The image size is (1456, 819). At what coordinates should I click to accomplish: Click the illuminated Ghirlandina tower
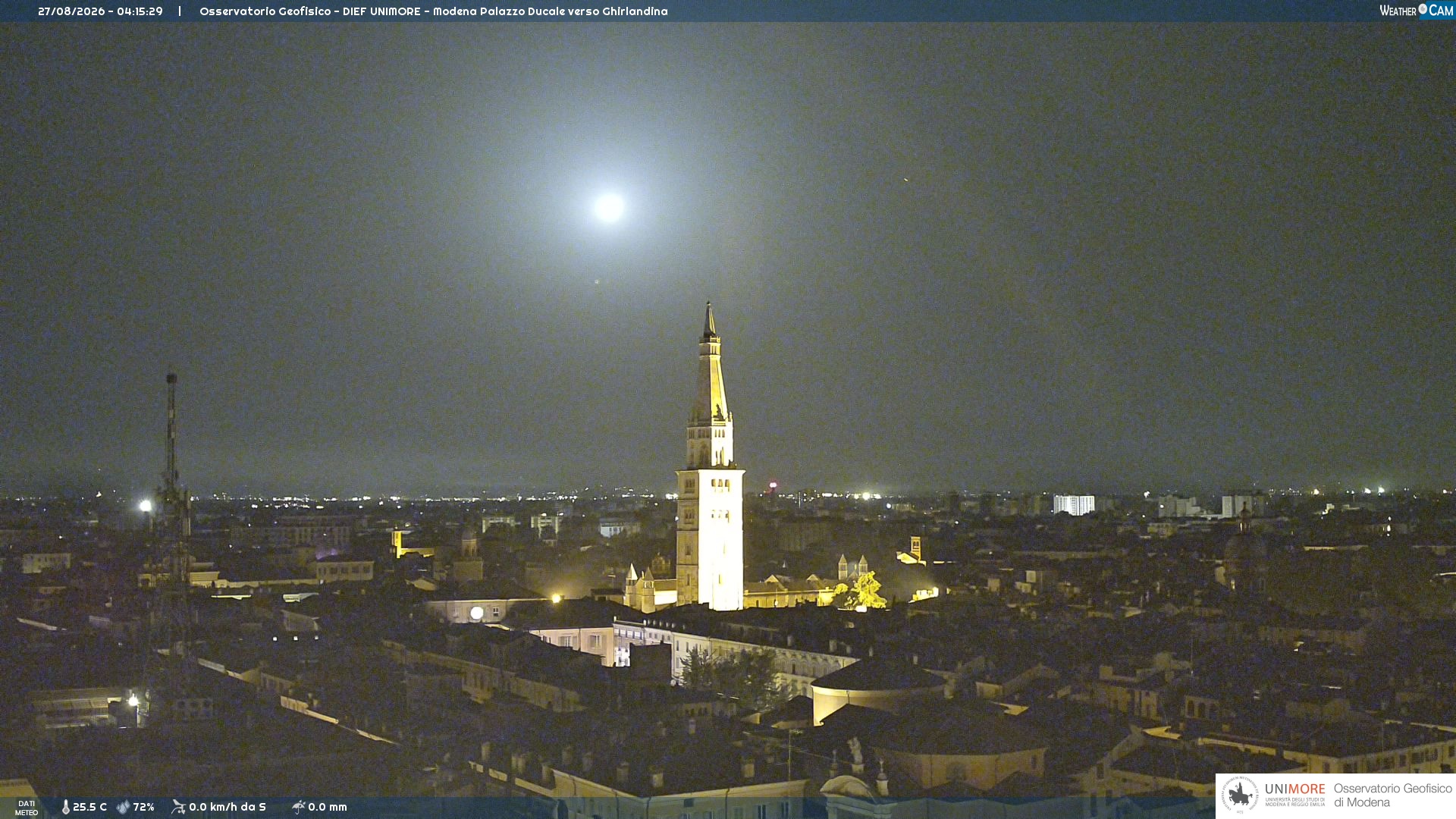tap(710, 457)
